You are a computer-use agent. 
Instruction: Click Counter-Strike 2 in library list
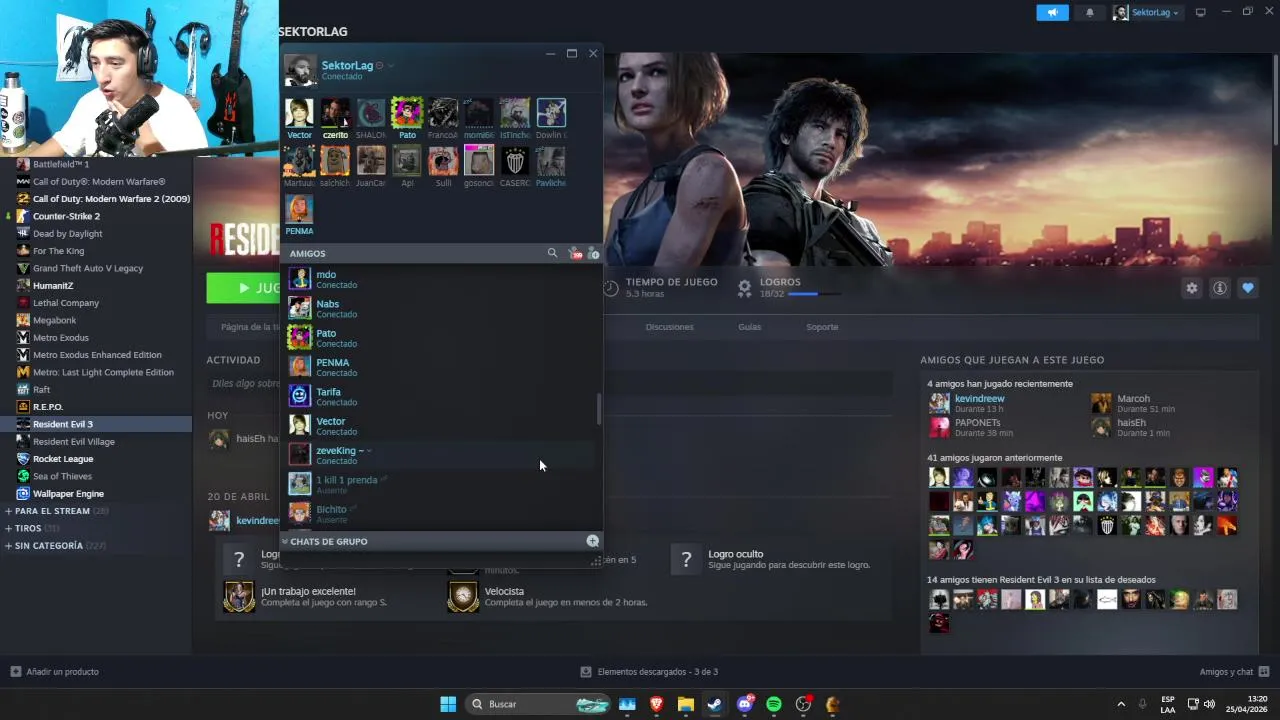click(66, 216)
